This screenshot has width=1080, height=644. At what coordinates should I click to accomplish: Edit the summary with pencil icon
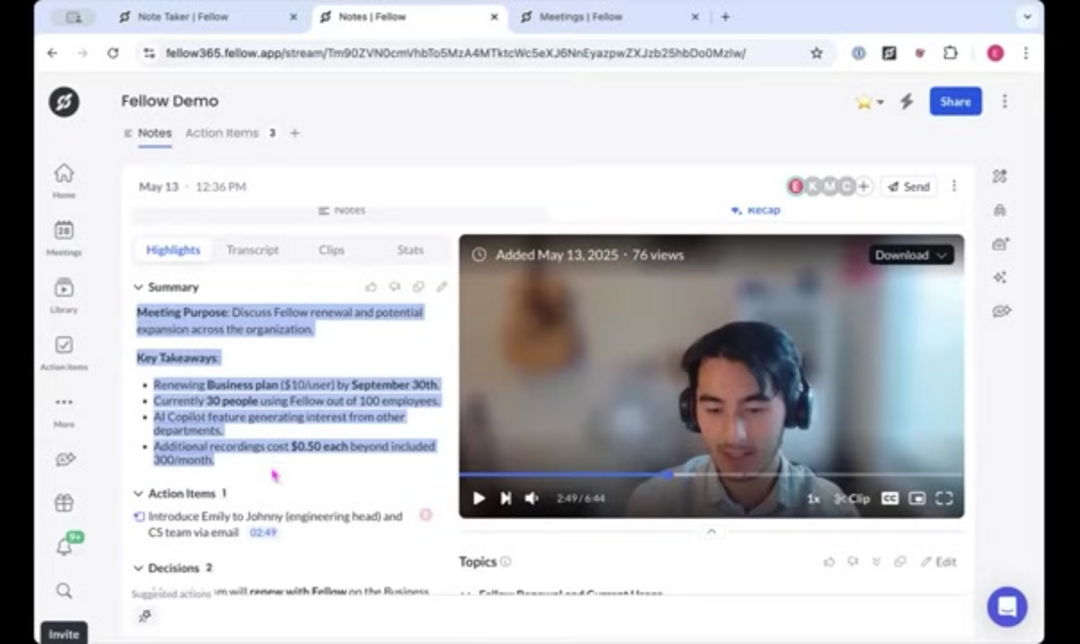pos(441,287)
